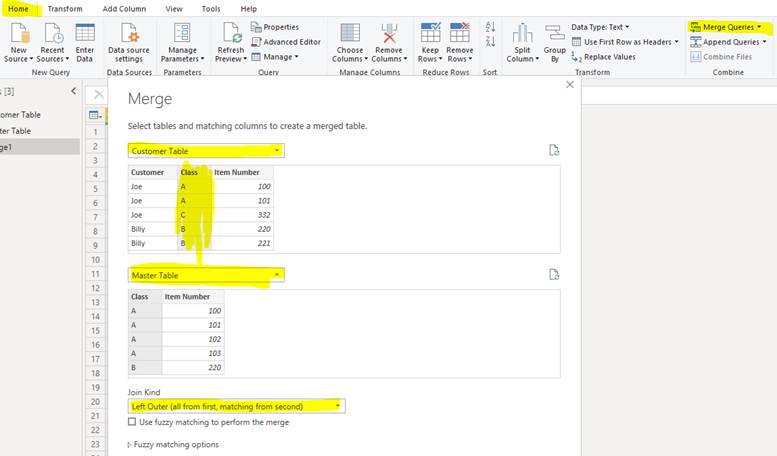Screen dimensions: 777x456
Task: Open the Data Type: Text dropdown
Action: tap(600, 27)
